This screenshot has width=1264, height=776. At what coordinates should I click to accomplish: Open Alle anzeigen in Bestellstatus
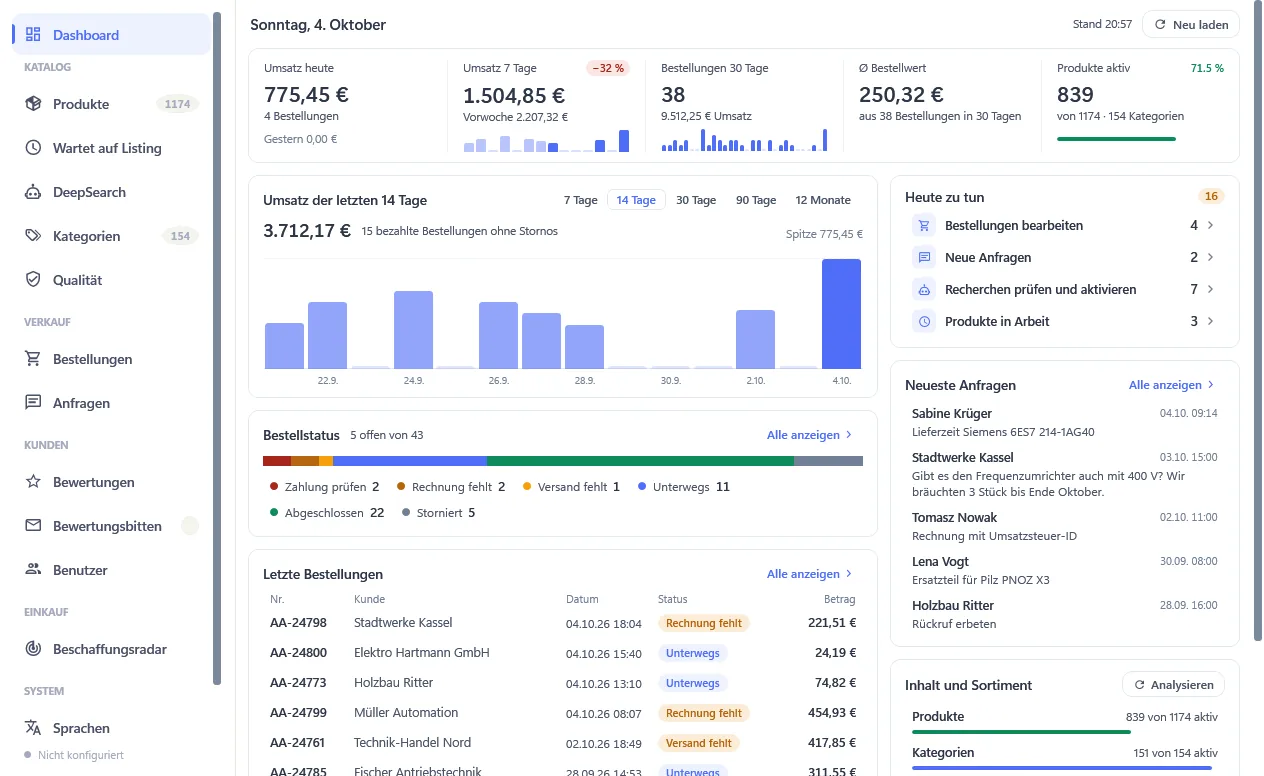[x=810, y=435]
